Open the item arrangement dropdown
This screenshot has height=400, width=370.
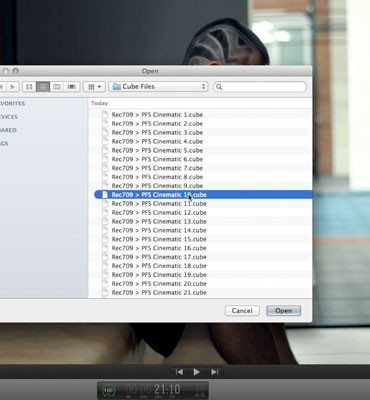tap(94, 87)
